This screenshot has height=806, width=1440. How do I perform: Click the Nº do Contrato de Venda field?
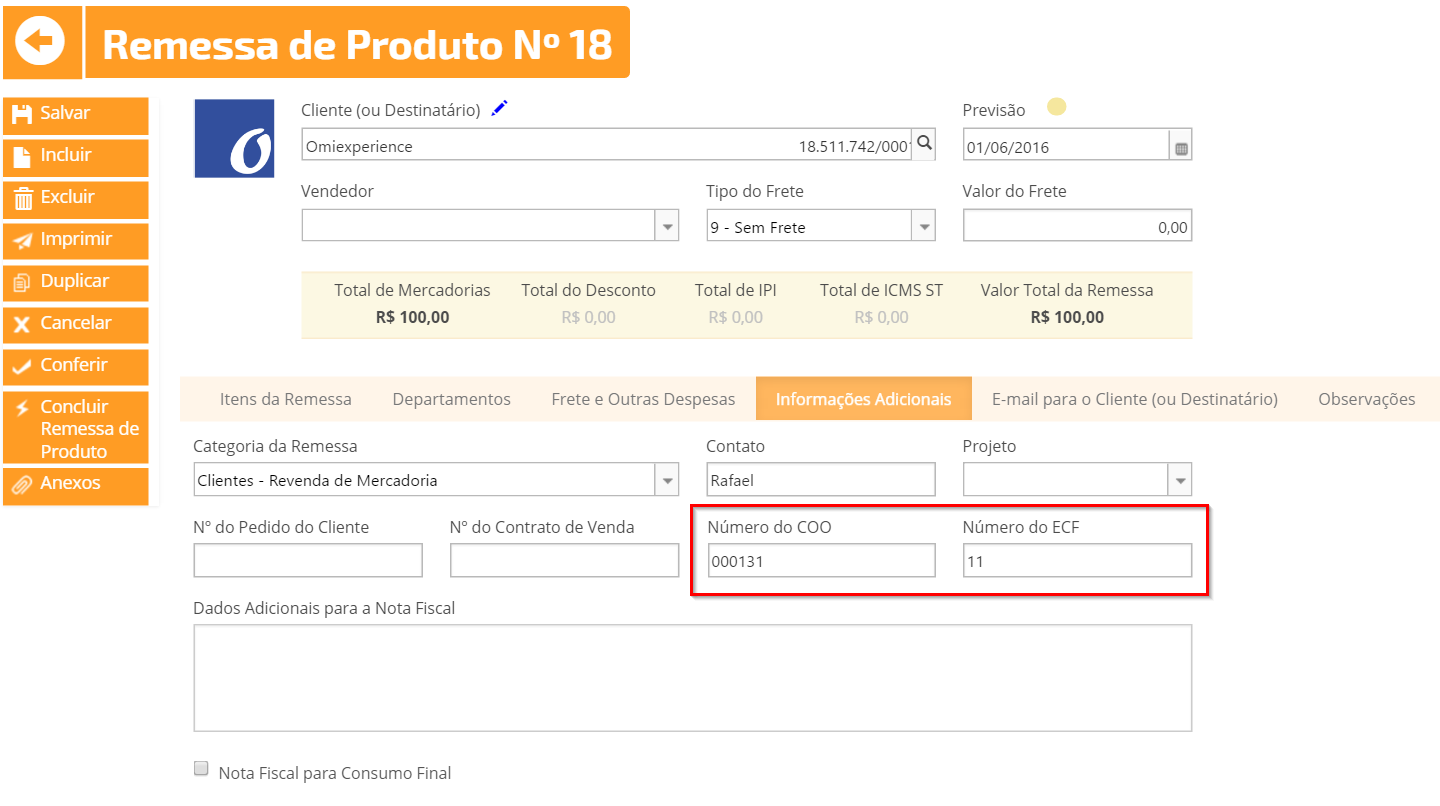(564, 560)
